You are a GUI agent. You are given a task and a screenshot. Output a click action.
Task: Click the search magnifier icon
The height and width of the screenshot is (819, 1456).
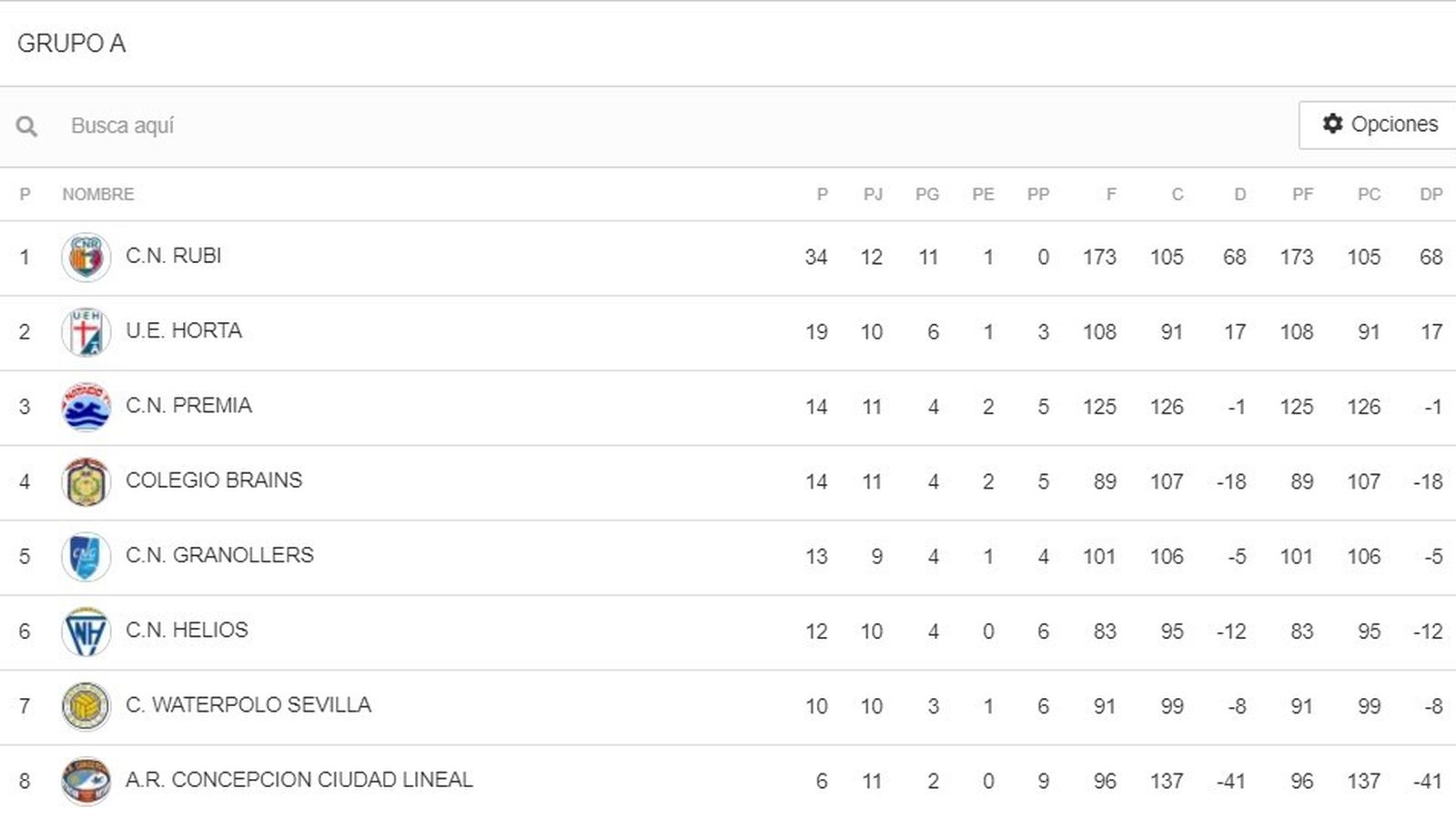27,125
